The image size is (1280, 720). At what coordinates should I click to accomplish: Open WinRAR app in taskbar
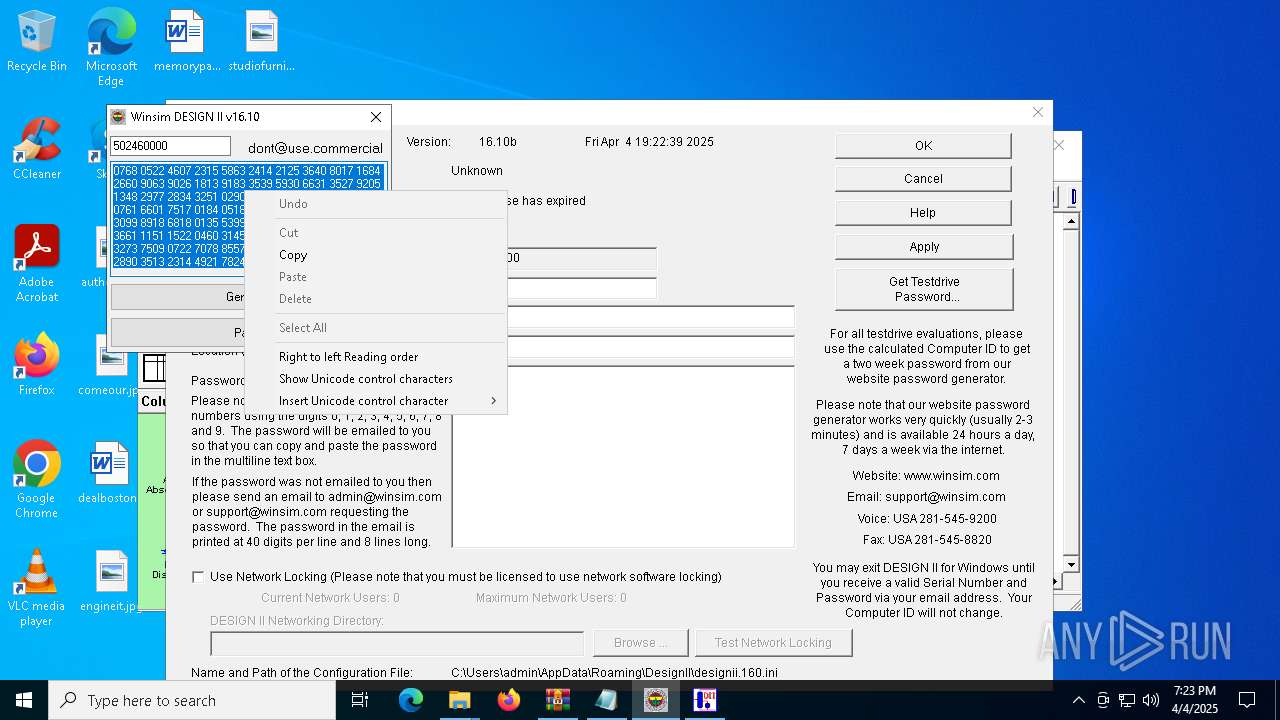[x=558, y=700]
